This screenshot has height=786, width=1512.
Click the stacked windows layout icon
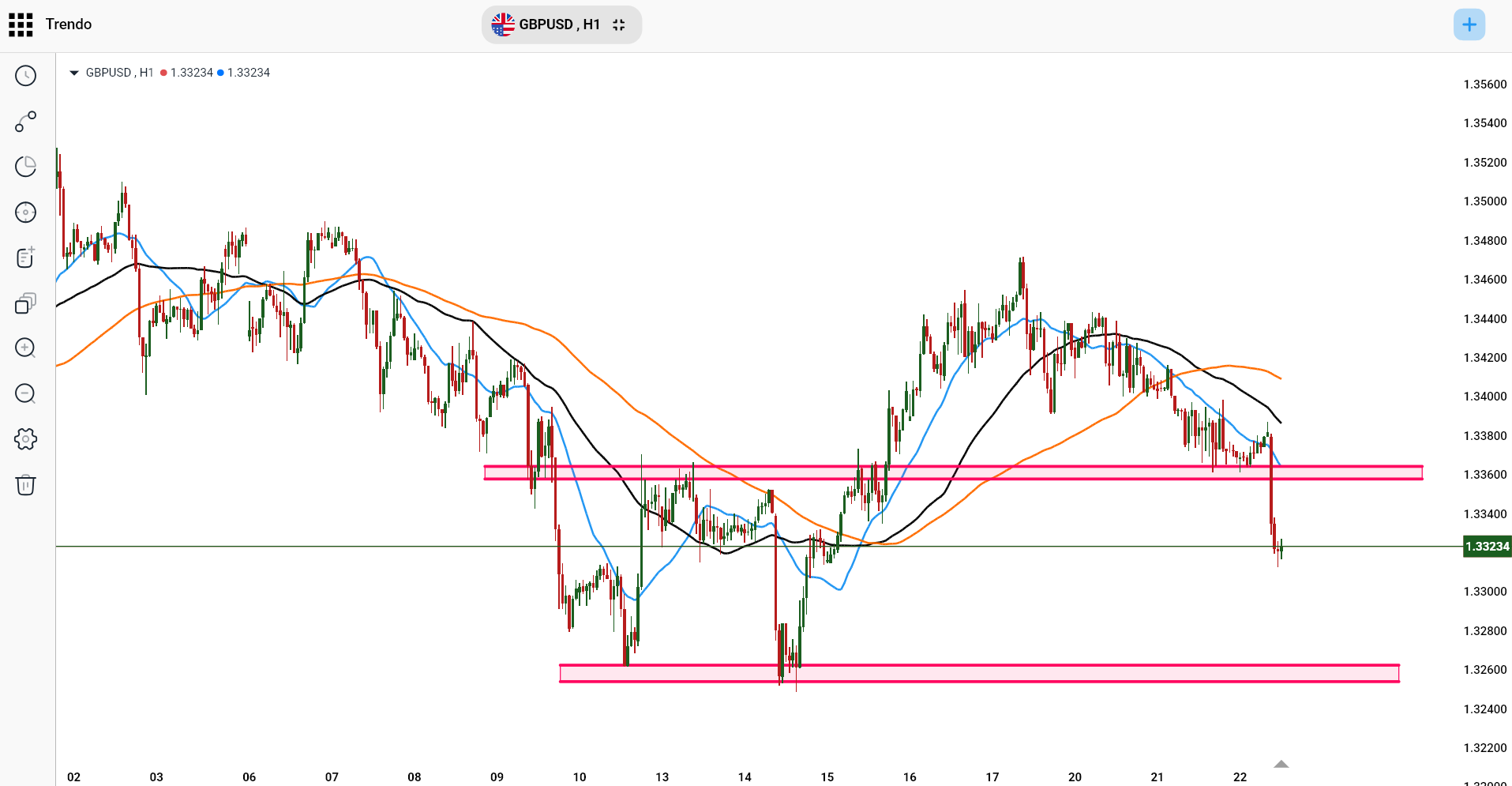pos(25,303)
